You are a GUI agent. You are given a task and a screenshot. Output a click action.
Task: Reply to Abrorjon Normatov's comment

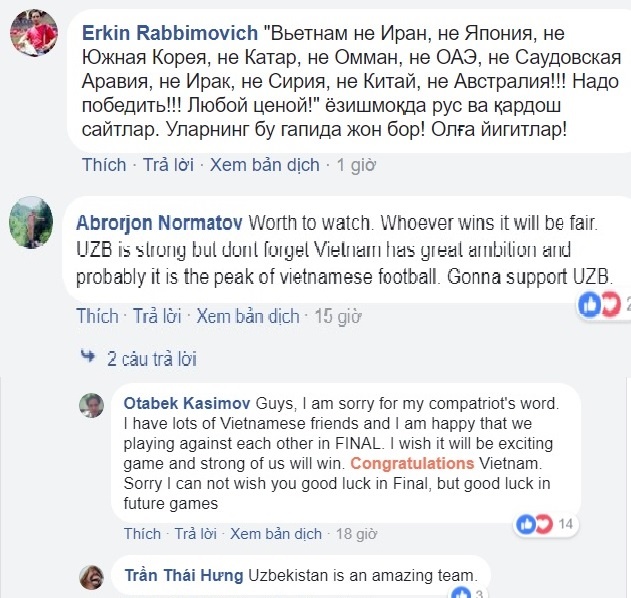157,316
